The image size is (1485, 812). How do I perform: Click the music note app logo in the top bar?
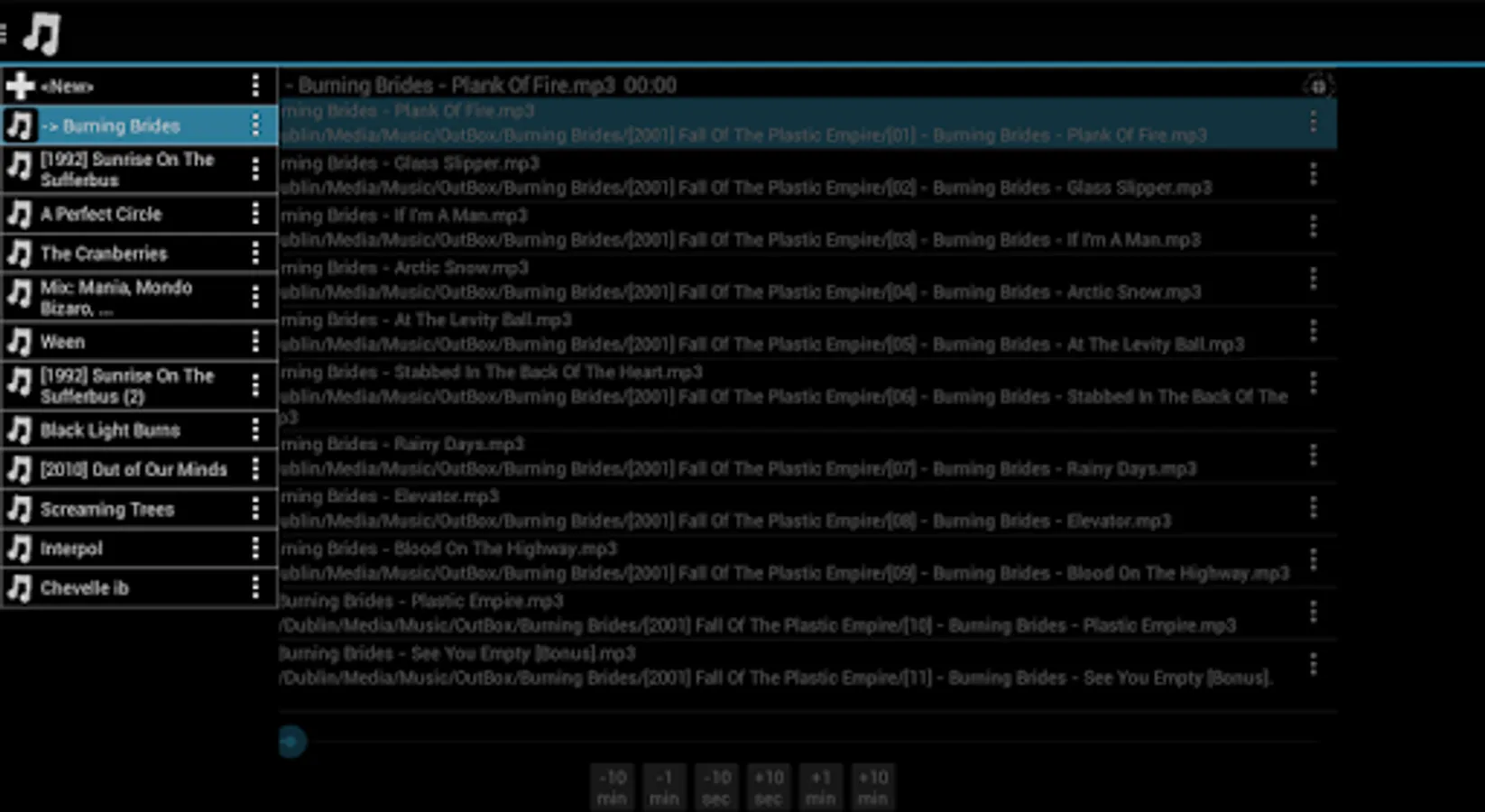(42, 33)
